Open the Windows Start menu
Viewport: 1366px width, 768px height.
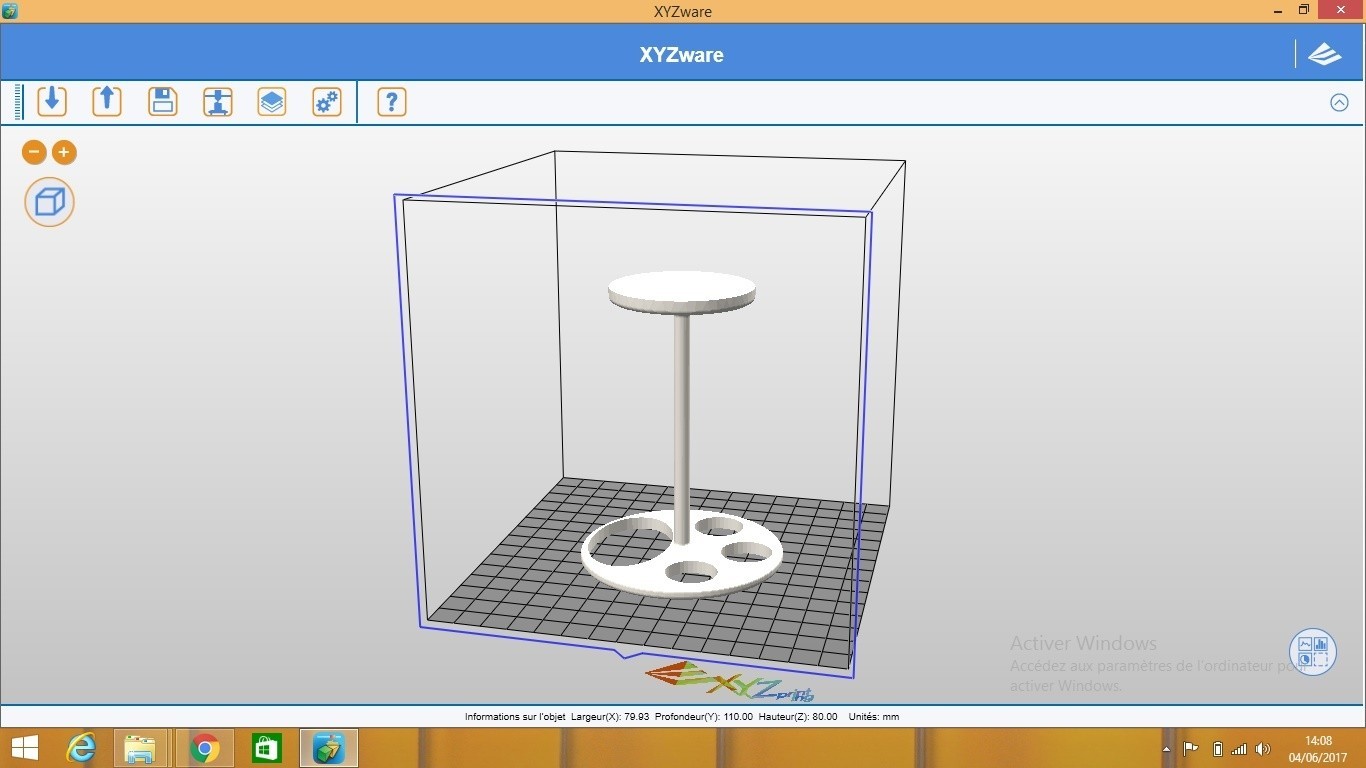coord(24,748)
